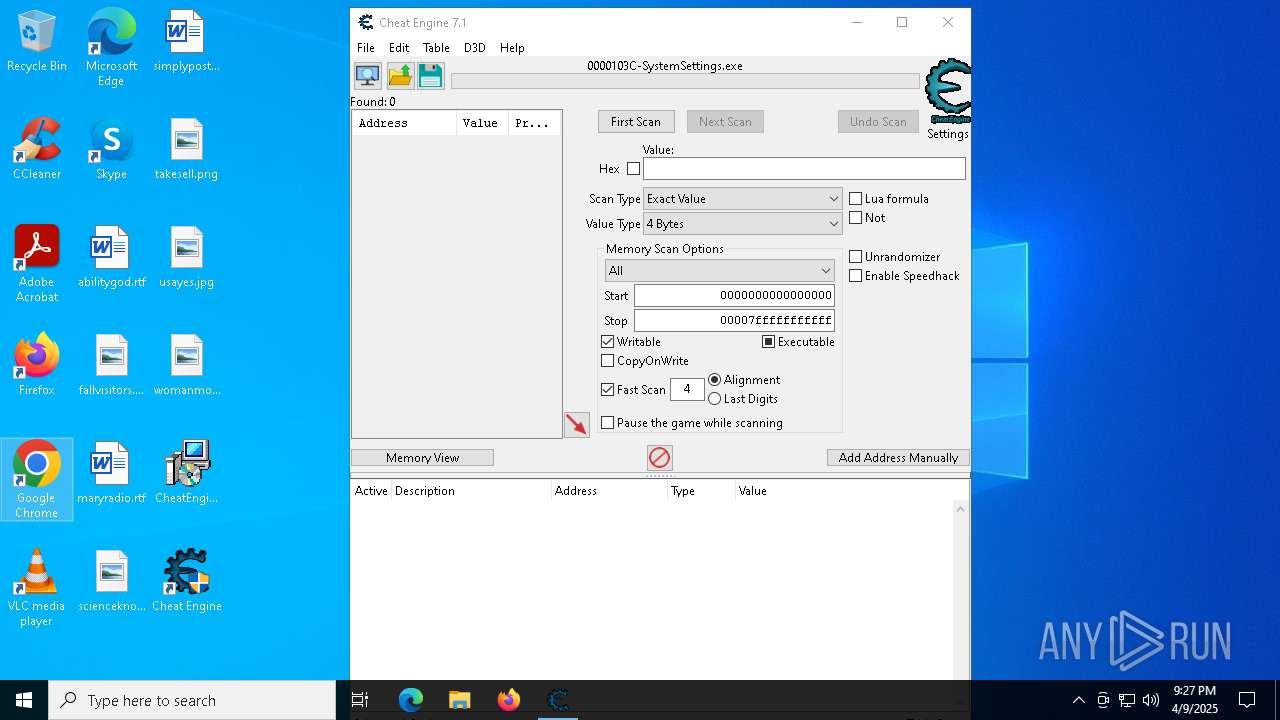
Task: Click the scan progress bar
Action: [685, 81]
